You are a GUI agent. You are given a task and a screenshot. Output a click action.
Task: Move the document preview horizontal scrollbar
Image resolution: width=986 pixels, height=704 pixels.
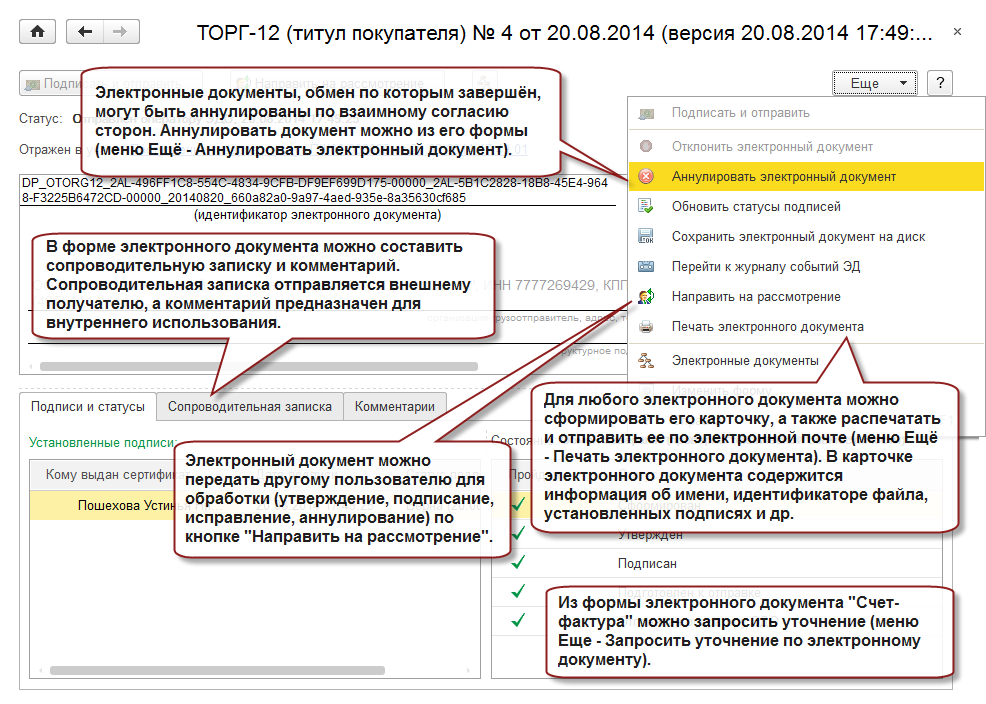pyautogui.click(x=258, y=366)
